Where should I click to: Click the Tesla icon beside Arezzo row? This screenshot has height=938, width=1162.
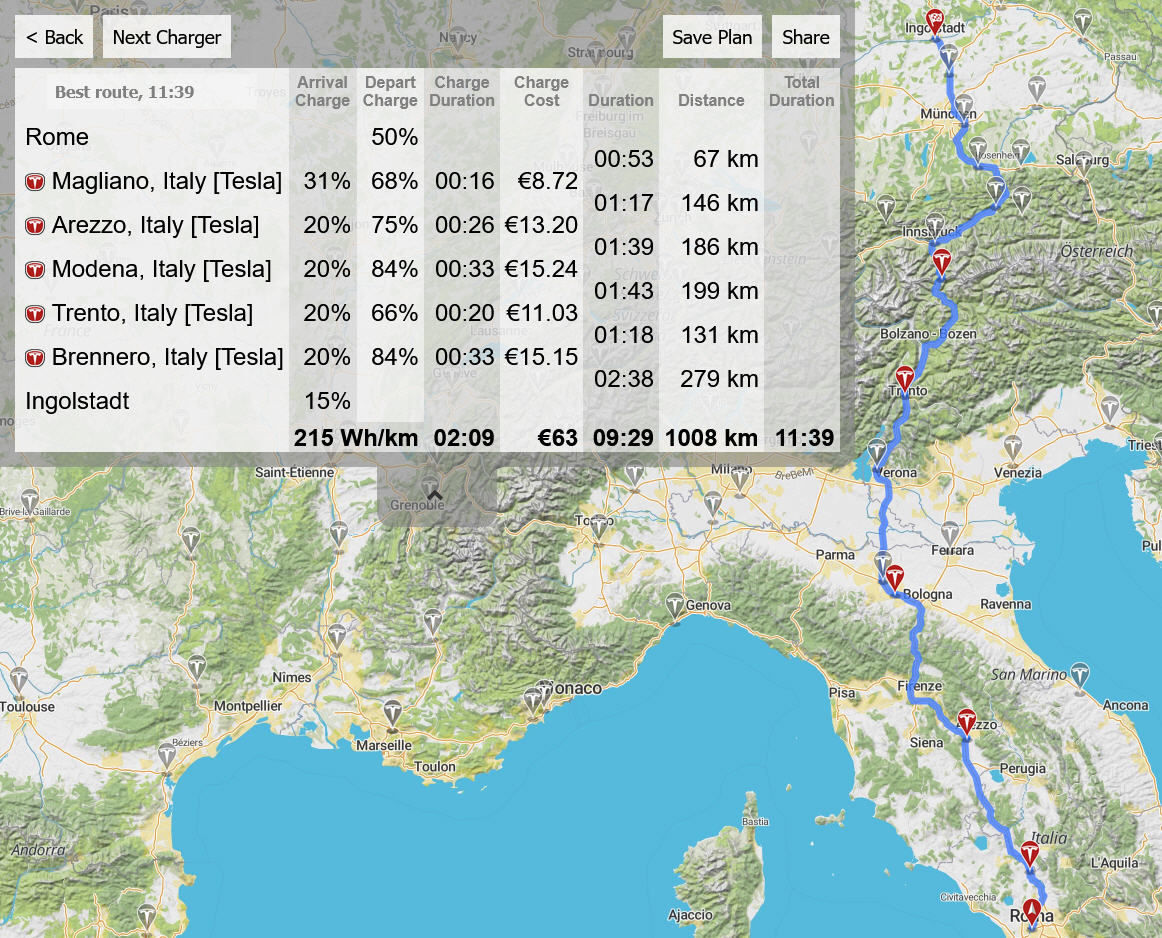[35, 225]
